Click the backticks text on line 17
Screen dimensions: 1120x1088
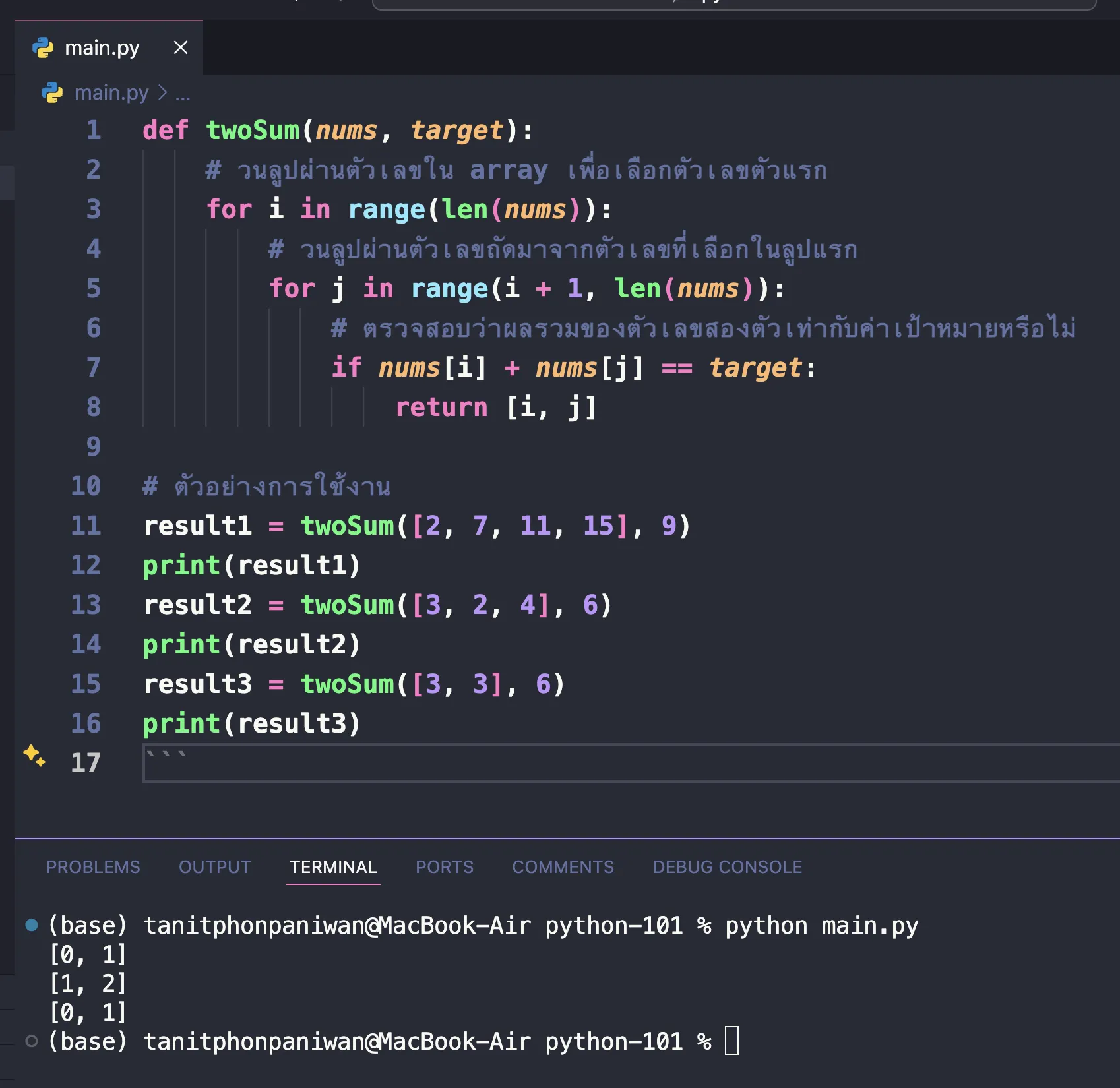pos(166,756)
